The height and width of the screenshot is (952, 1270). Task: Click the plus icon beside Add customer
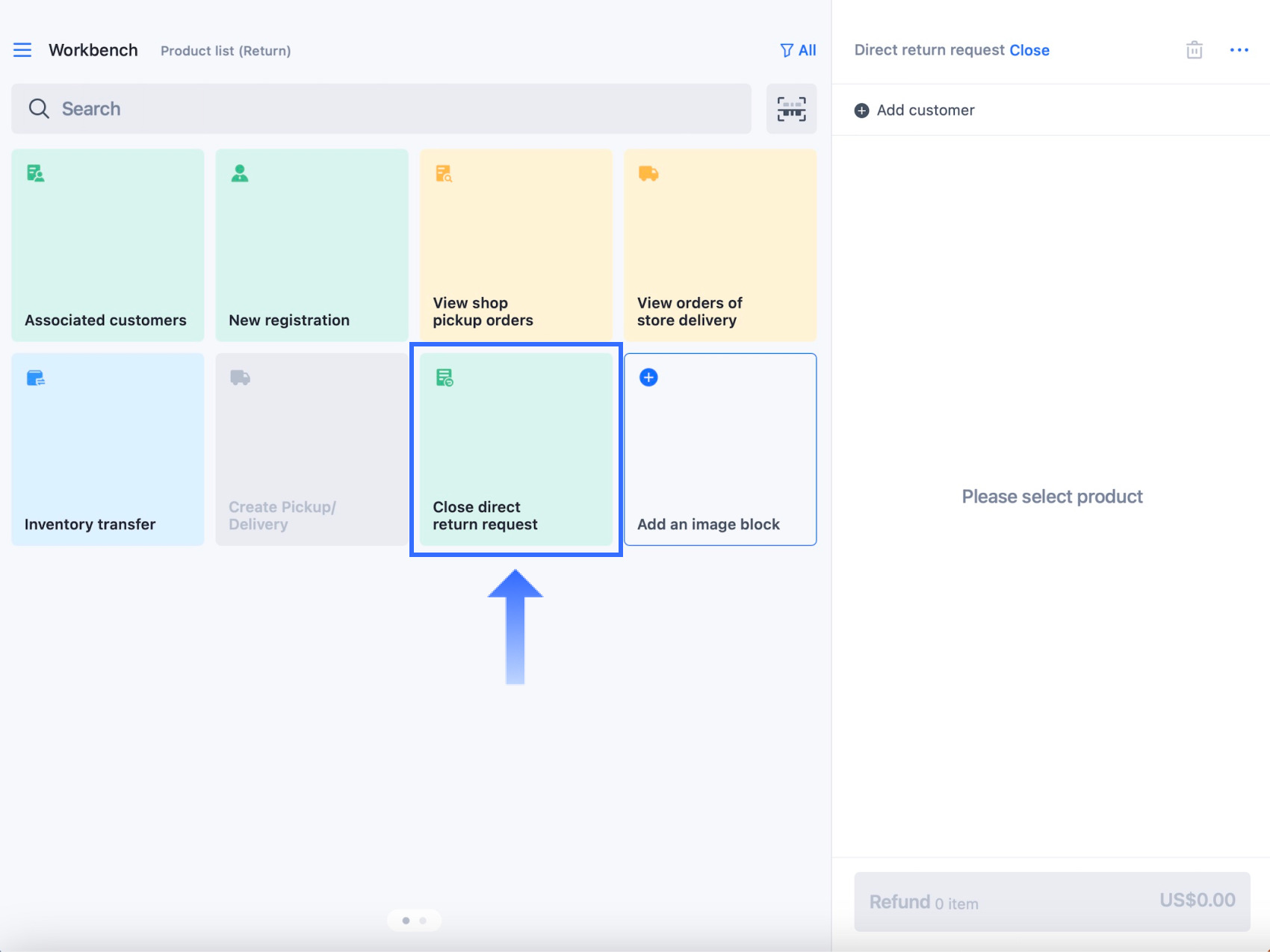tap(861, 111)
